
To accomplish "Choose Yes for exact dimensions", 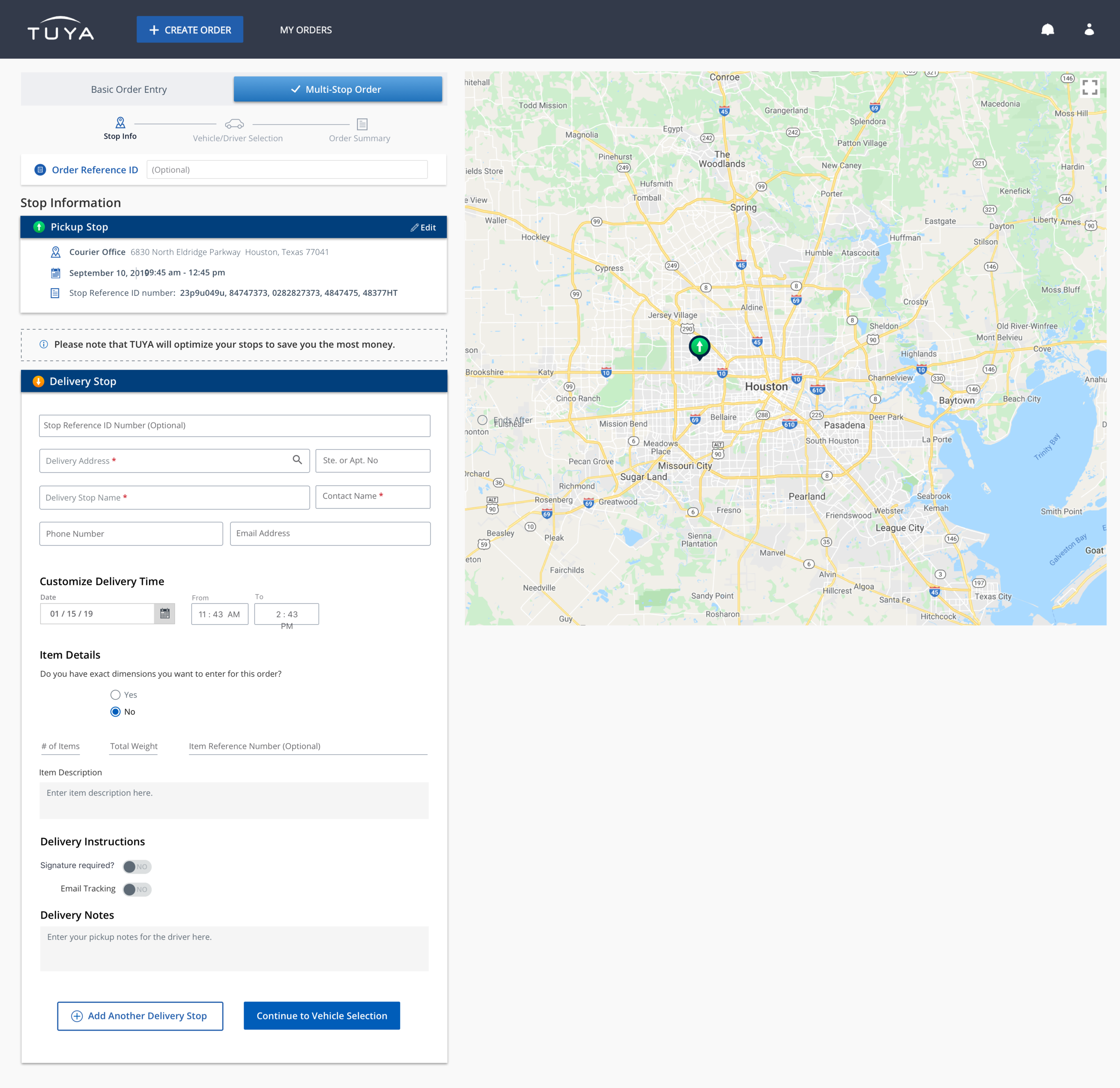I will (x=116, y=695).
